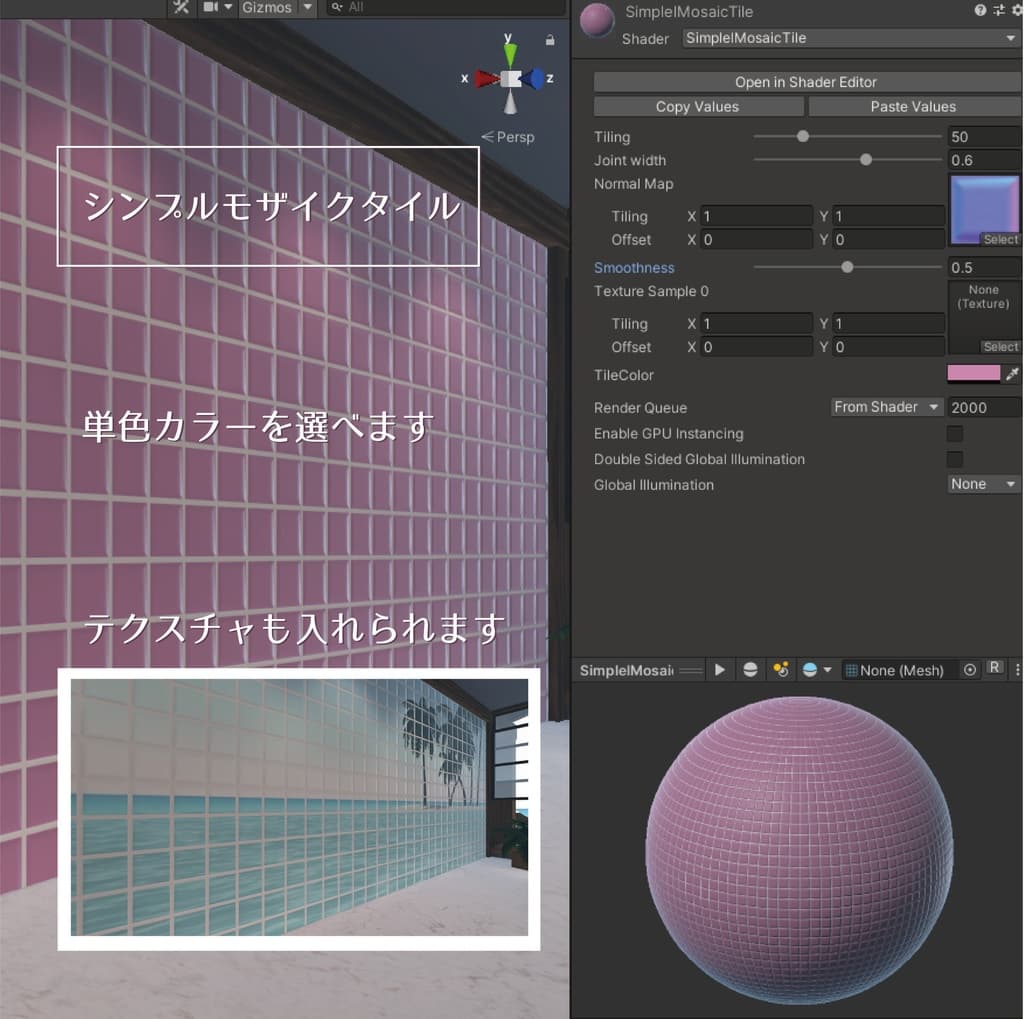Click the pink TileColor swatch
Image resolution: width=1024 pixels, height=1019 pixels.
973,374
